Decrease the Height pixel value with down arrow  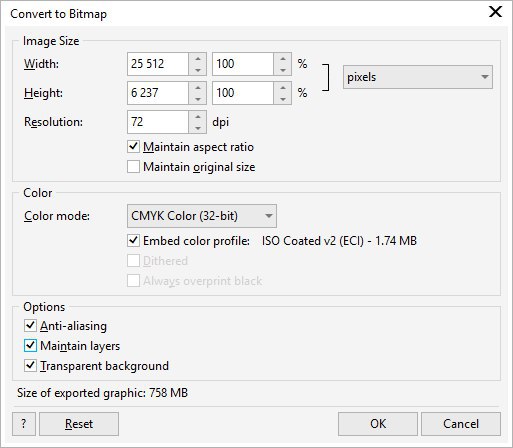pos(198,99)
